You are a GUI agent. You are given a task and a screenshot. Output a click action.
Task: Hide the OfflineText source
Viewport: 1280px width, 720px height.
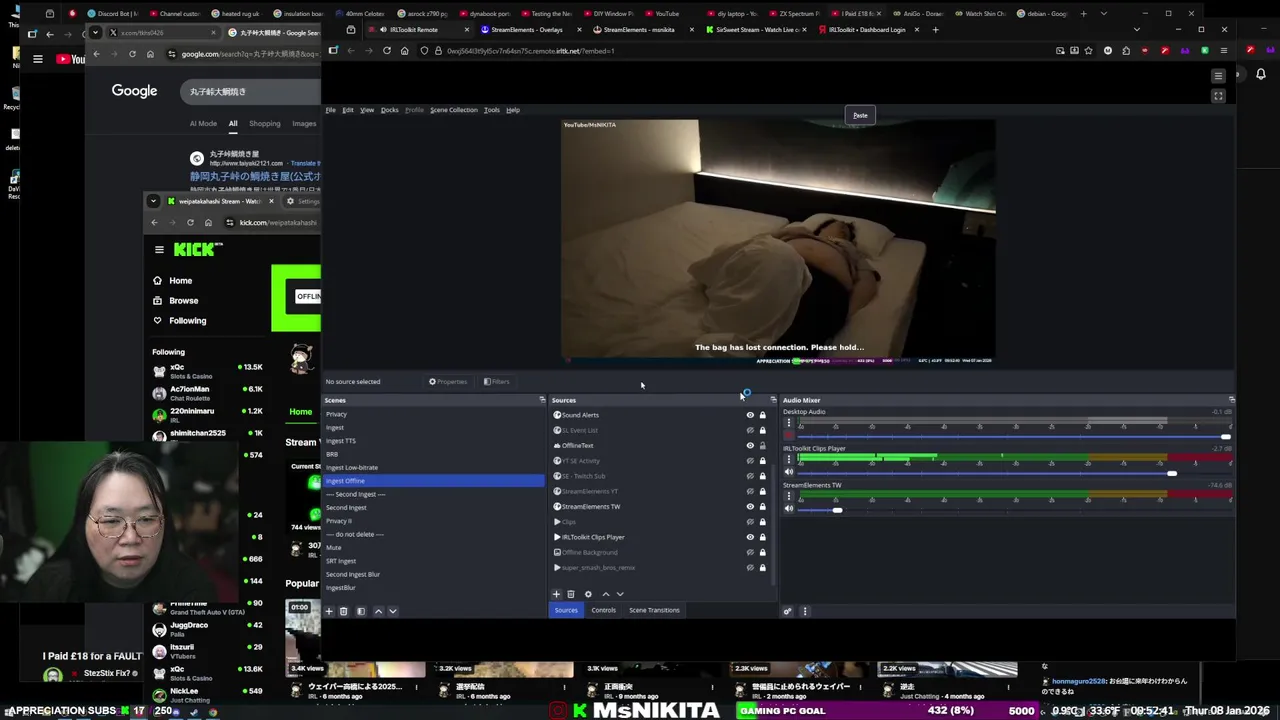coord(750,446)
